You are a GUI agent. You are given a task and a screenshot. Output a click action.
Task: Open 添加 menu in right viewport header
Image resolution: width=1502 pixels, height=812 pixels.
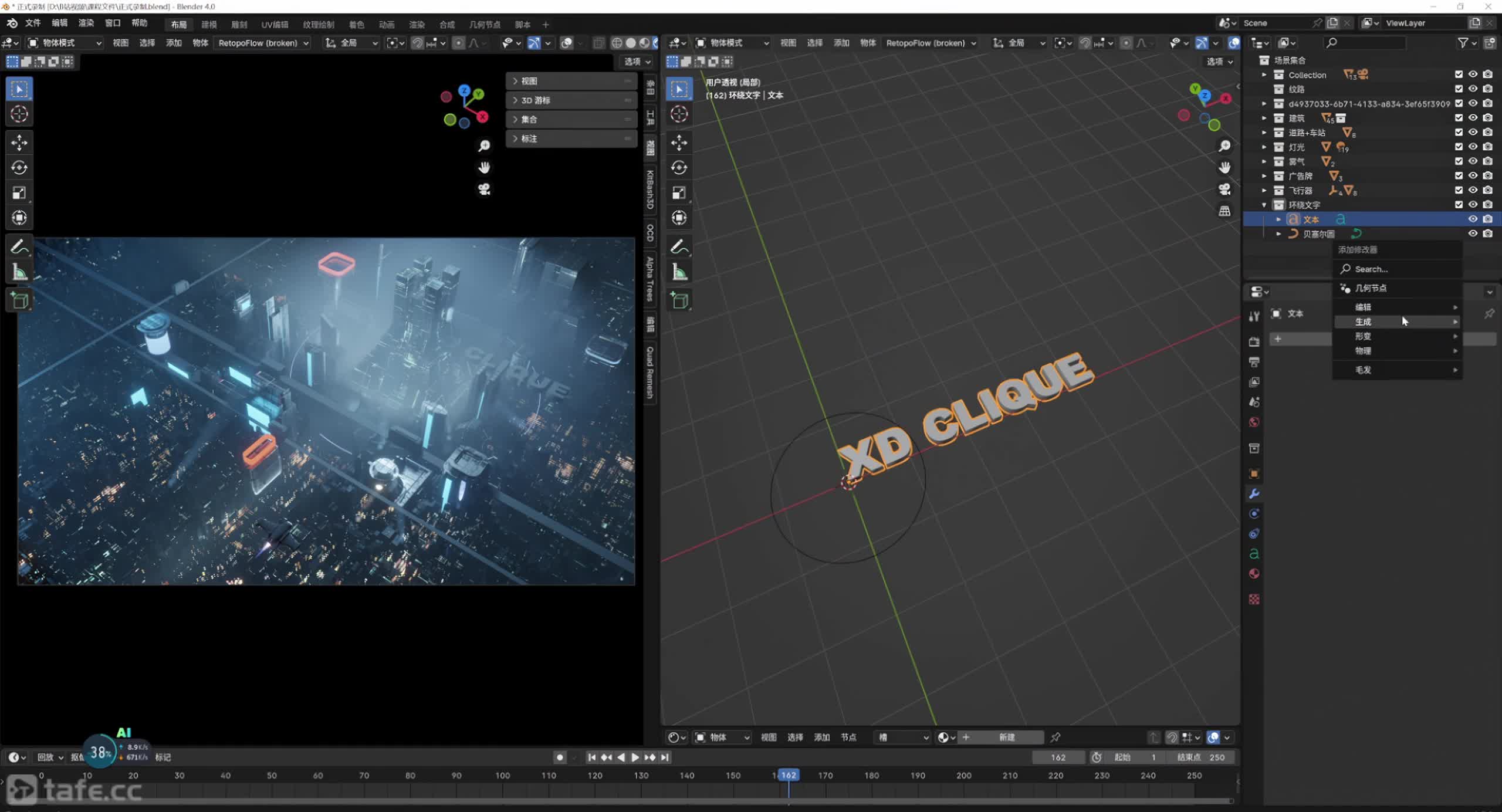(841, 43)
